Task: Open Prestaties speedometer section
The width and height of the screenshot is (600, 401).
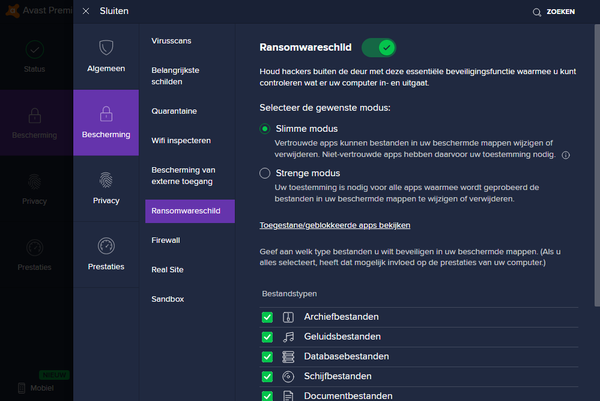Action: click(106, 246)
